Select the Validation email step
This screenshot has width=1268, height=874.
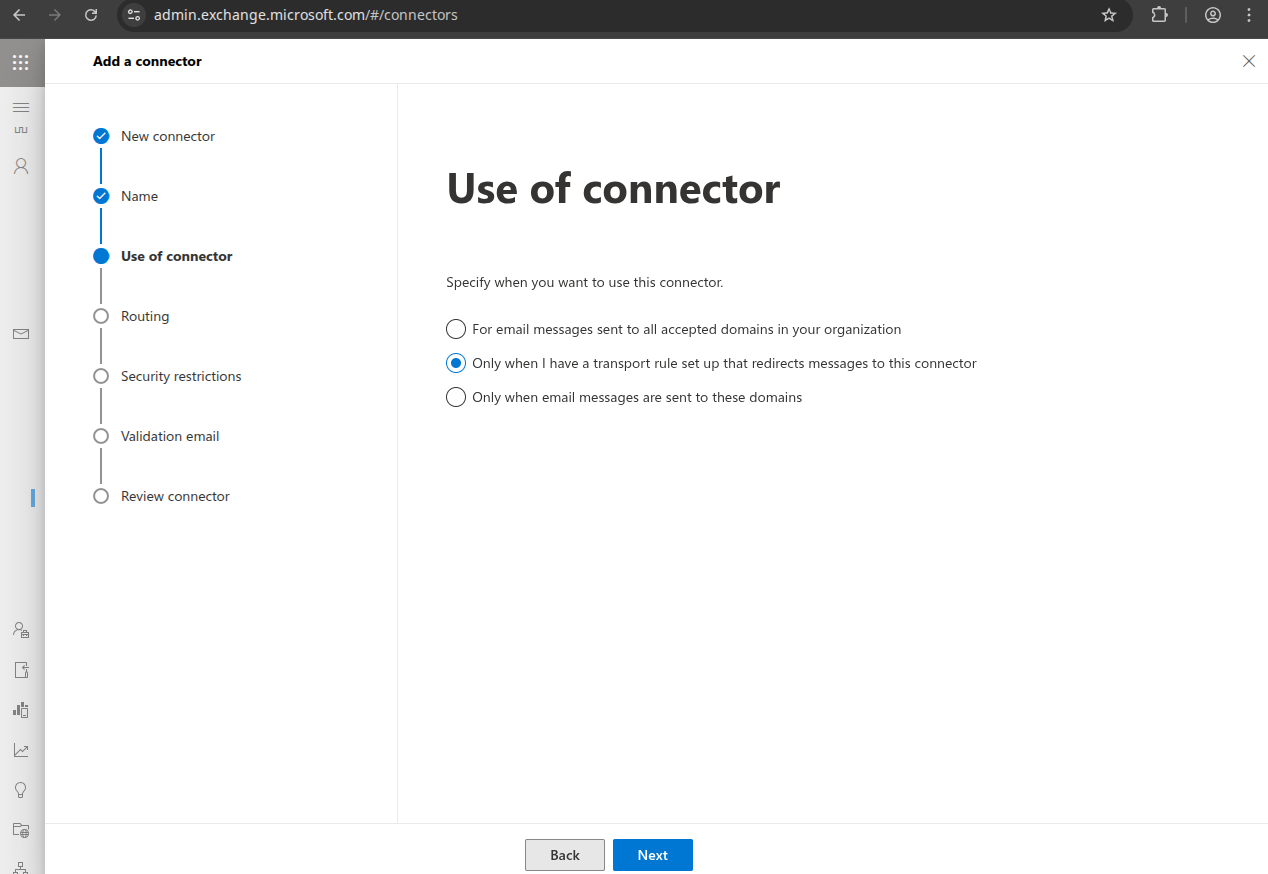(157, 436)
